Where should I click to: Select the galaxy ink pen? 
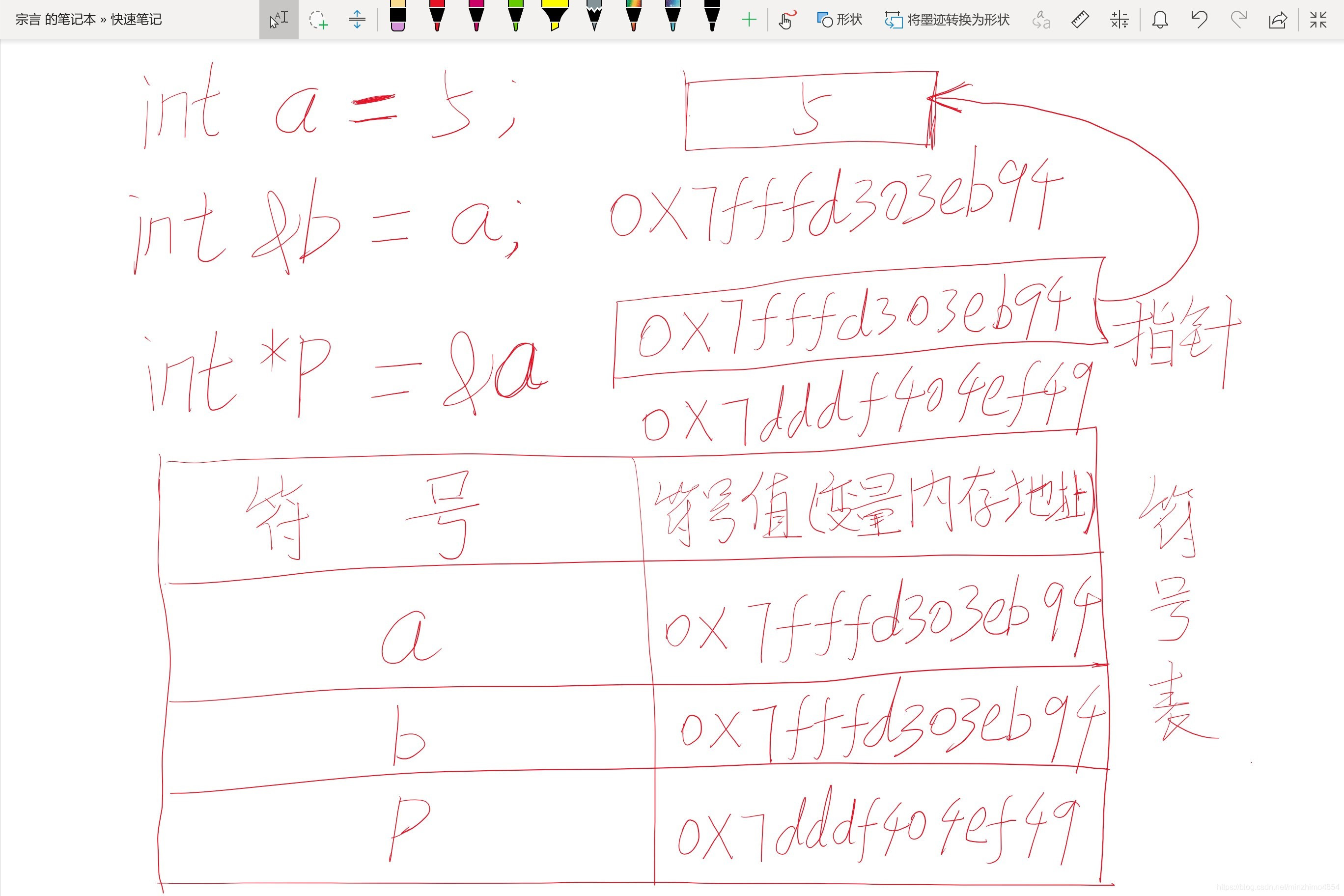point(672,16)
